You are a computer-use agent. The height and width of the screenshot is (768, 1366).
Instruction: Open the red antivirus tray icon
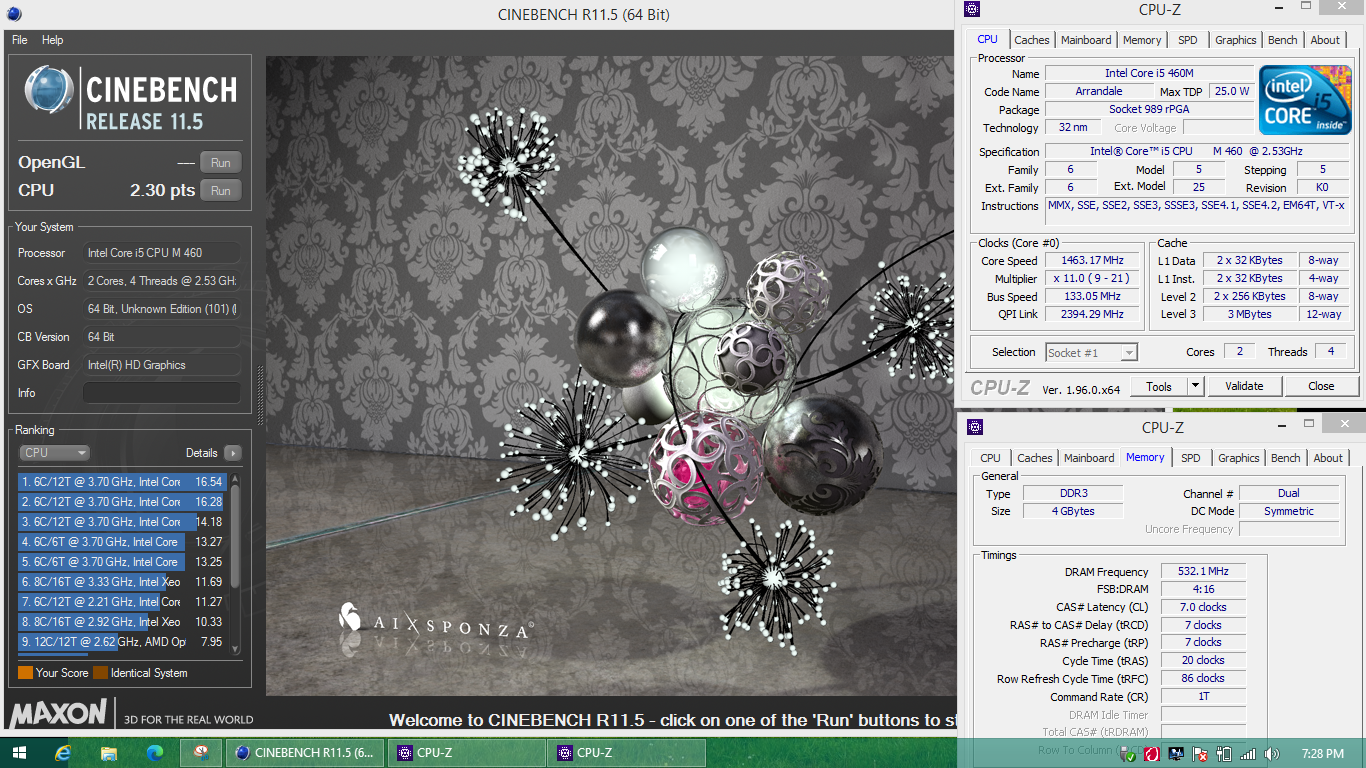point(1152,753)
